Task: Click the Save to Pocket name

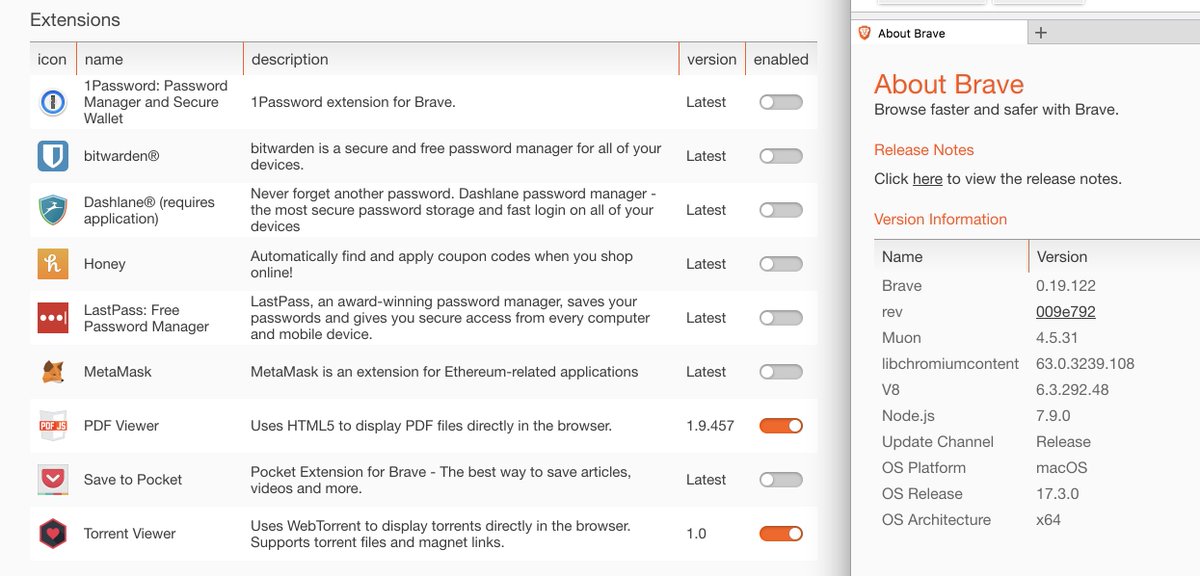Action: coord(133,480)
